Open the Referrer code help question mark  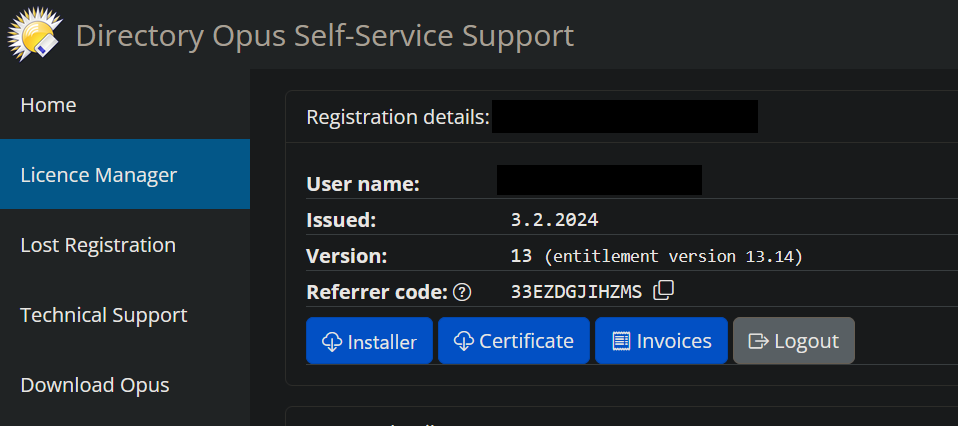pyautogui.click(x=463, y=293)
